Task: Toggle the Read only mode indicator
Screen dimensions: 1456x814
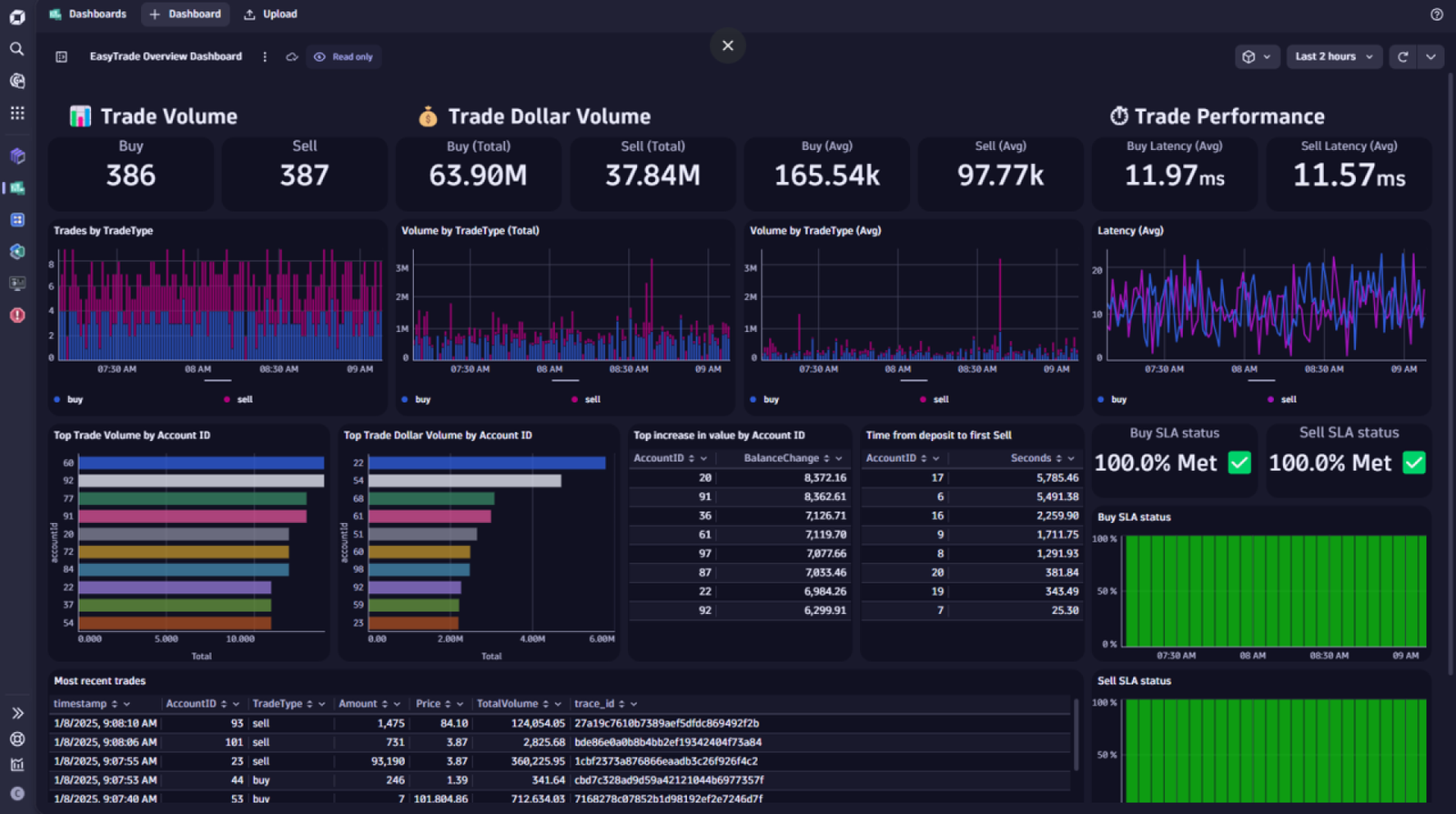Action: click(x=344, y=56)
